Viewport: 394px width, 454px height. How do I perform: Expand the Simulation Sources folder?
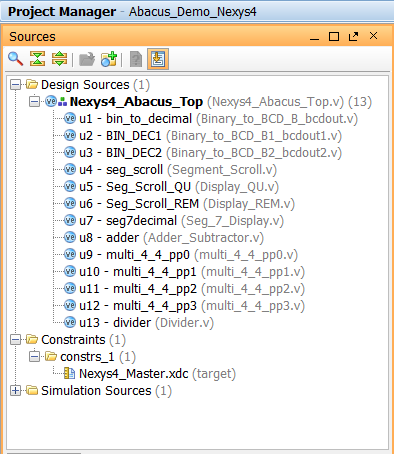point(15,391)
